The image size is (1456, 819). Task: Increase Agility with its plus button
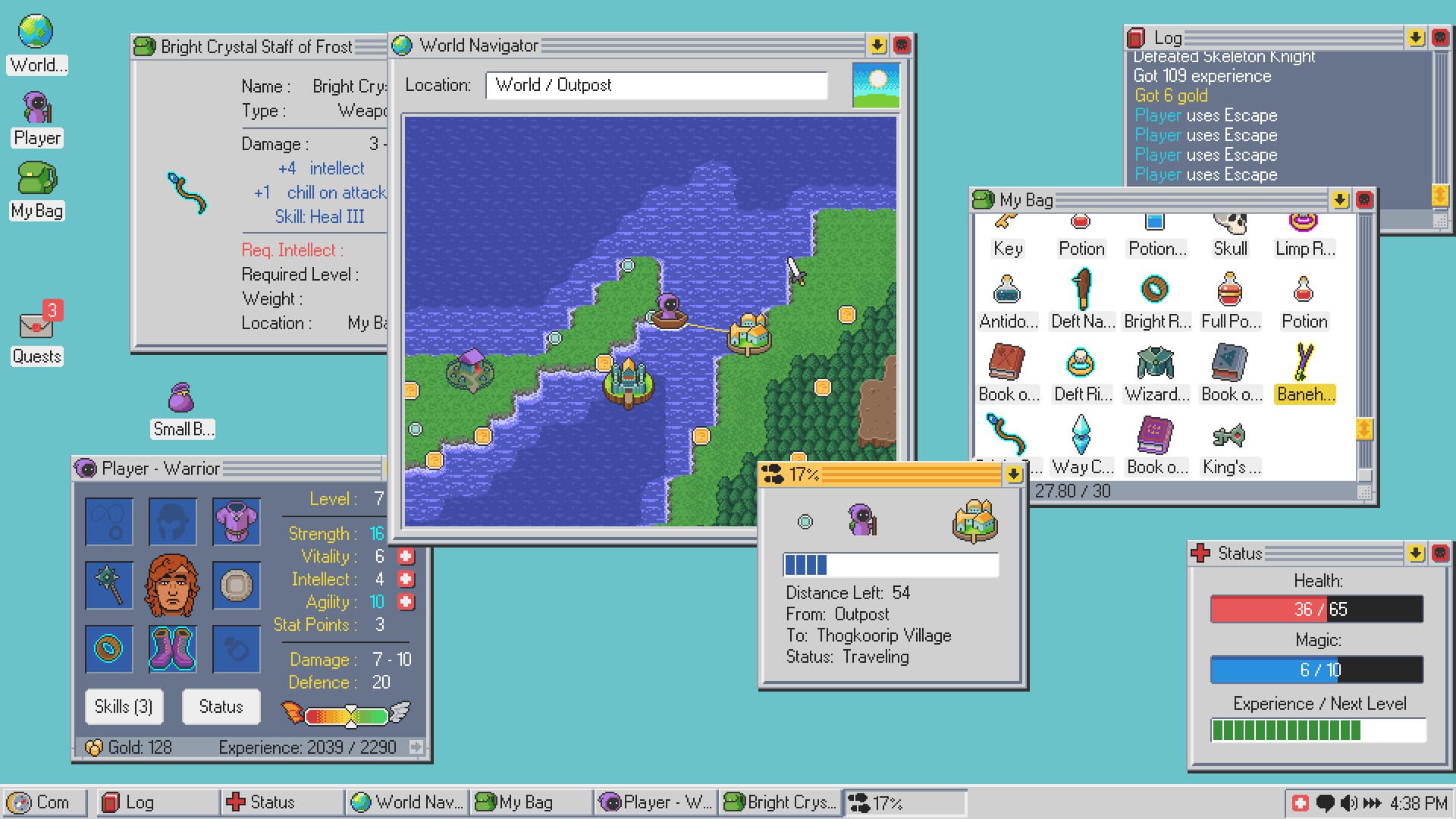click(x=407, y=602)
